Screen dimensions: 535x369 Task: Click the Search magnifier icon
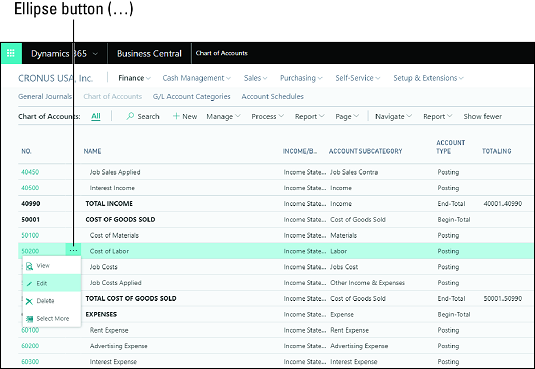[130, 116]
